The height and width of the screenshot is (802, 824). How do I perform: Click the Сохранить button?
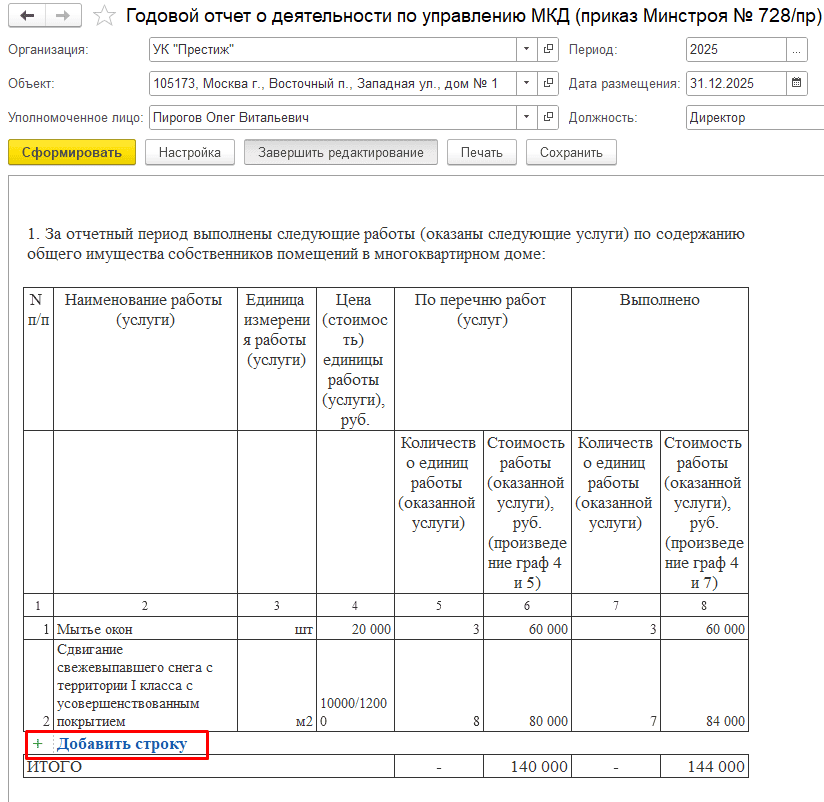571,153
